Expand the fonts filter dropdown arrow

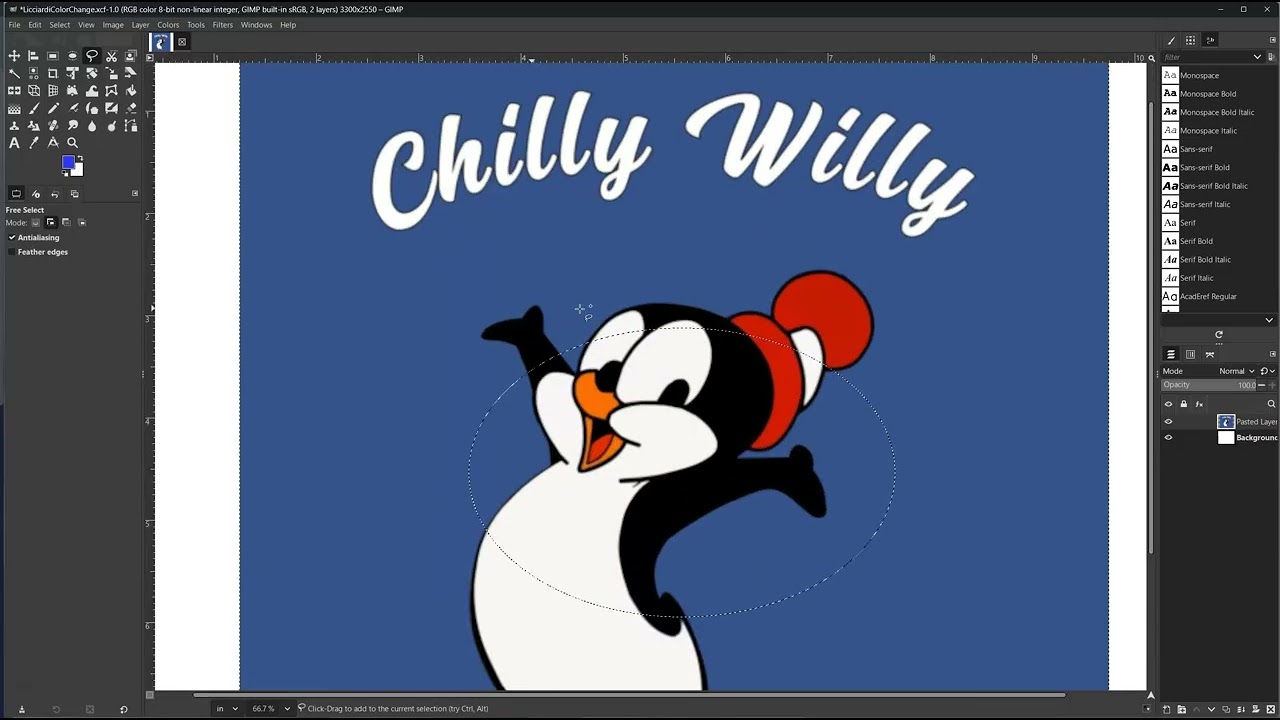(x=1258, y=57)
